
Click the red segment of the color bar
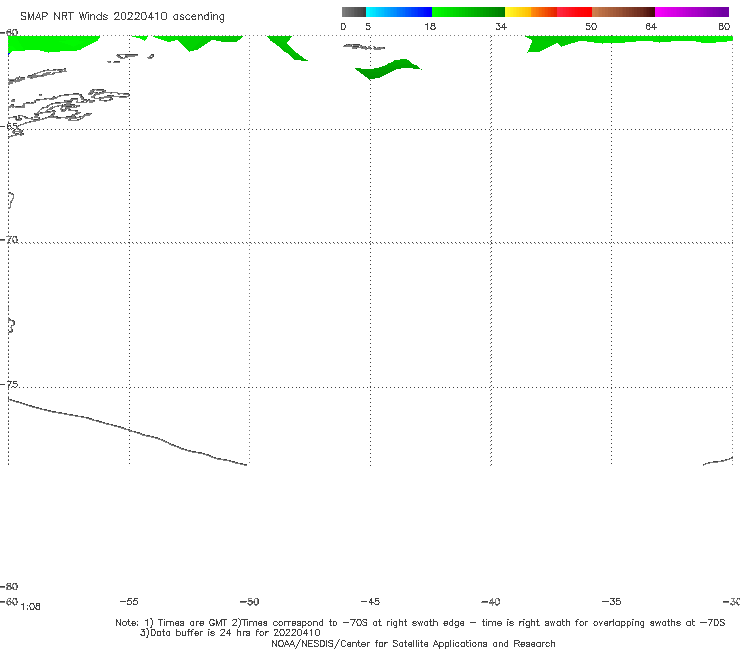click(574, 12)
